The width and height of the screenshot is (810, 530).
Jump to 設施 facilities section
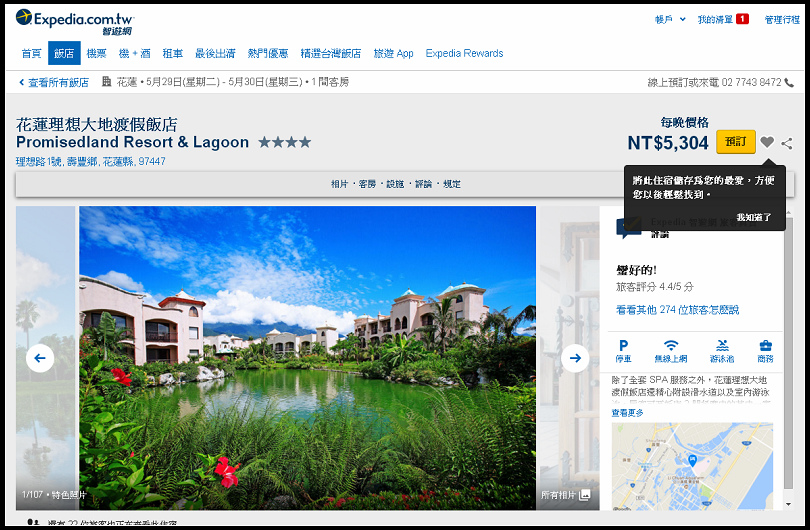point(395,184)
